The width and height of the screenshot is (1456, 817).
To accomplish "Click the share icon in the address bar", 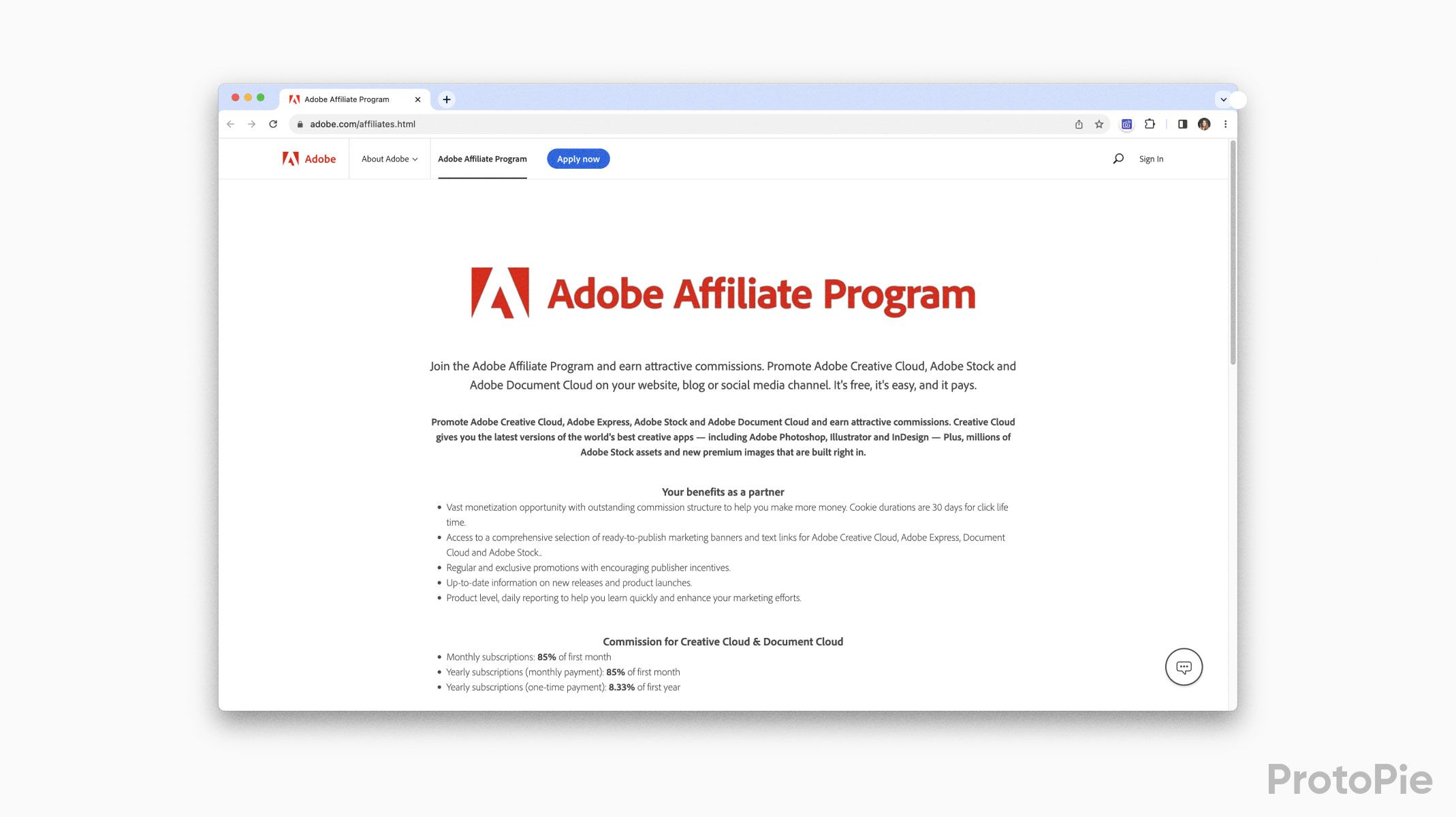I will (x=1079, y=124).
